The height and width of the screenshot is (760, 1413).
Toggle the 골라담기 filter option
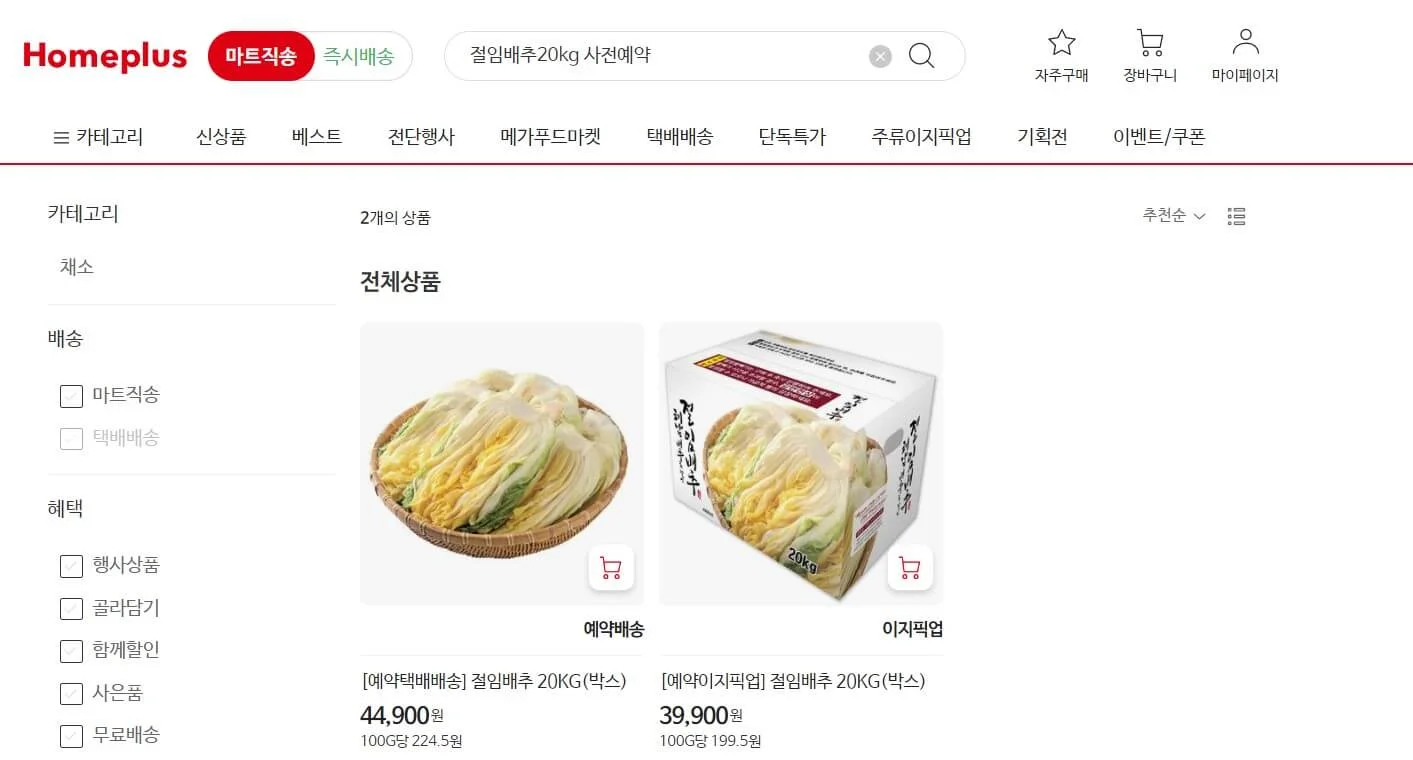[x=71, y=608]
